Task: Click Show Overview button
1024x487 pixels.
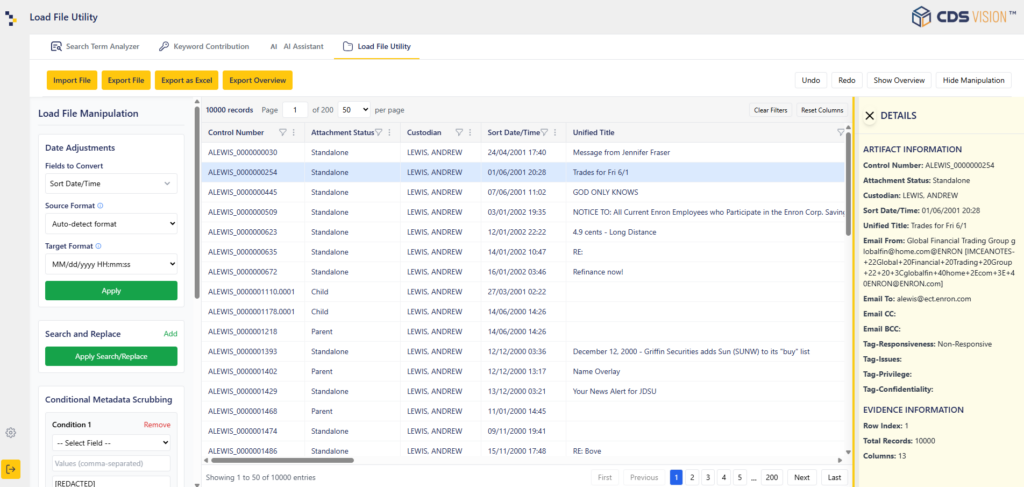Action: 899,80
